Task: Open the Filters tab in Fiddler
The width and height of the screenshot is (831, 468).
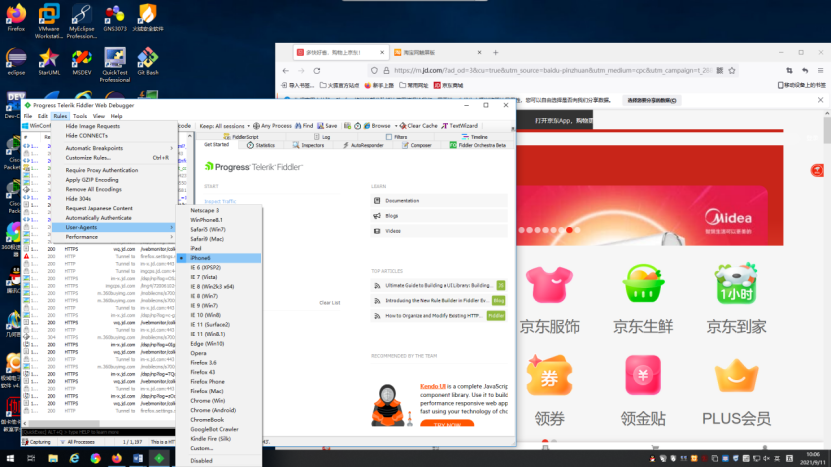Action: click(396, 137)
